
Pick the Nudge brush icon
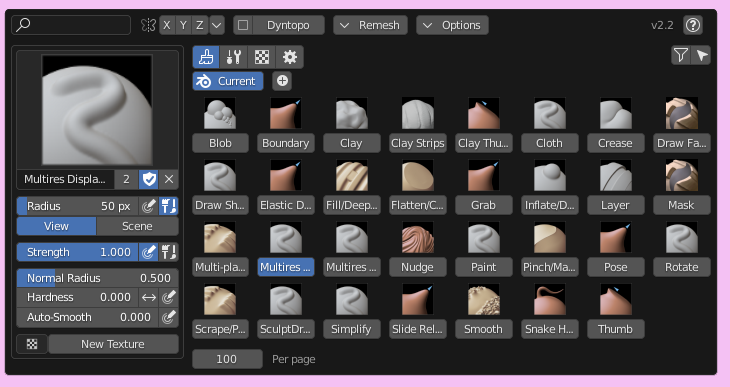point(418,238)
